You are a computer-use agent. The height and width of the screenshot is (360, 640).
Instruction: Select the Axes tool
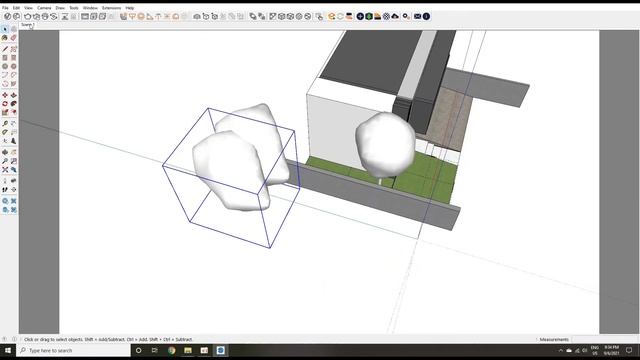point(5,141)
